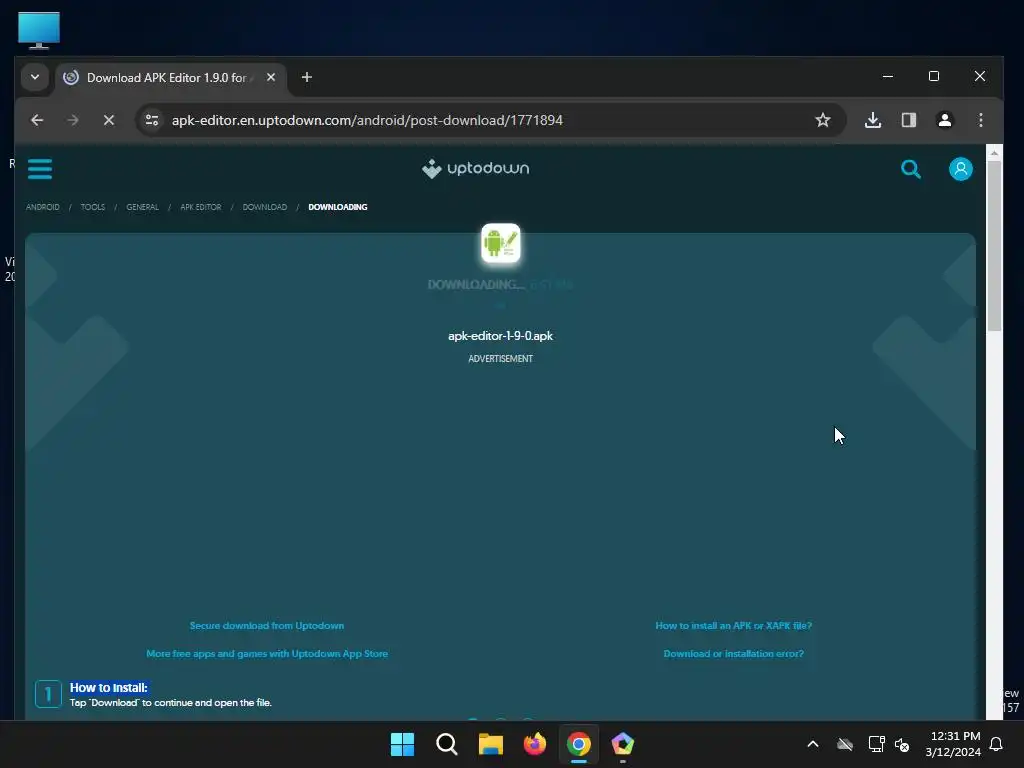Launch Firefox from taskbar
The height and width of the screenshot is (768, 1024).
(535, 744)
